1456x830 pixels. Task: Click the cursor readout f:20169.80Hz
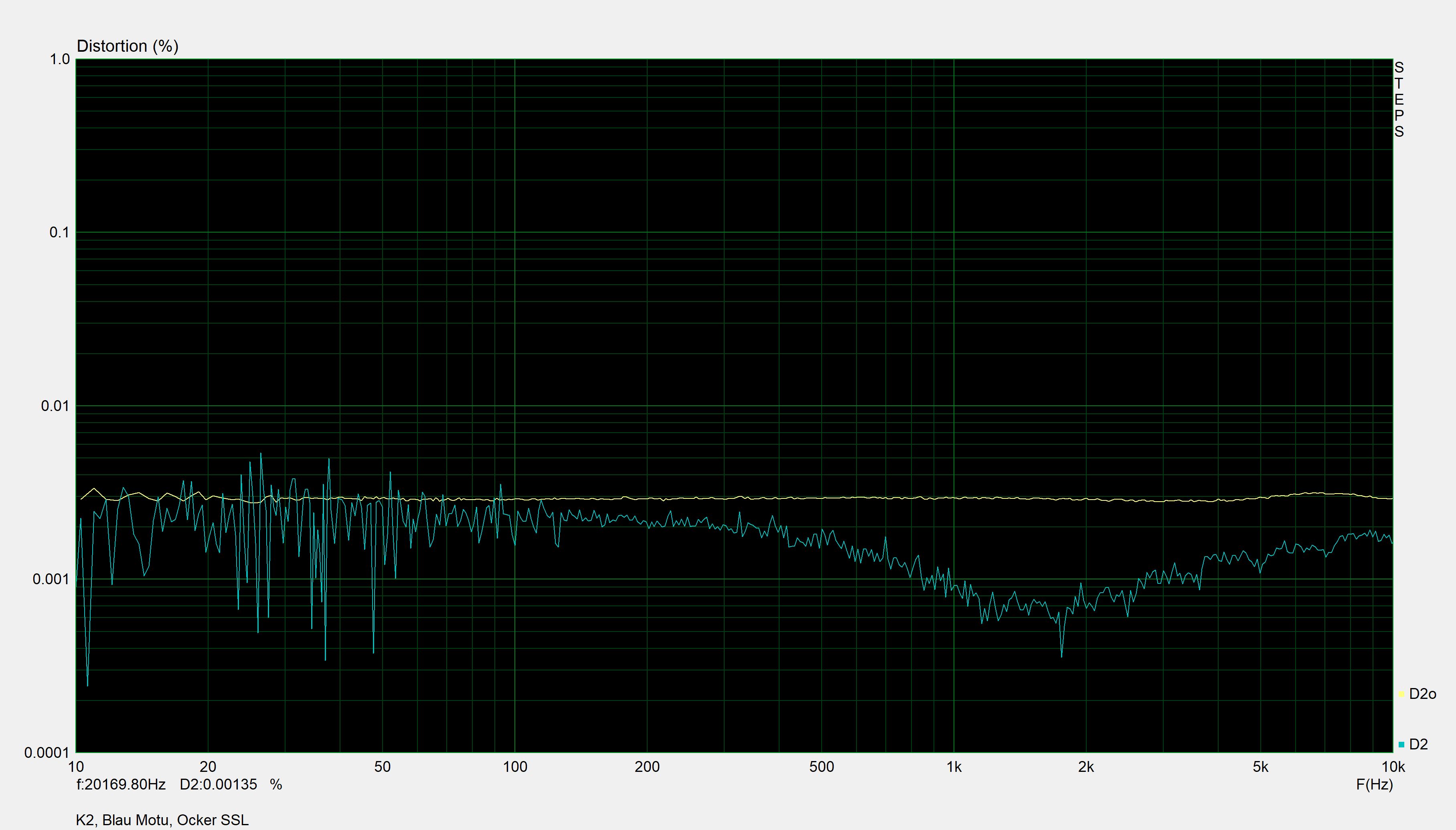121,784
